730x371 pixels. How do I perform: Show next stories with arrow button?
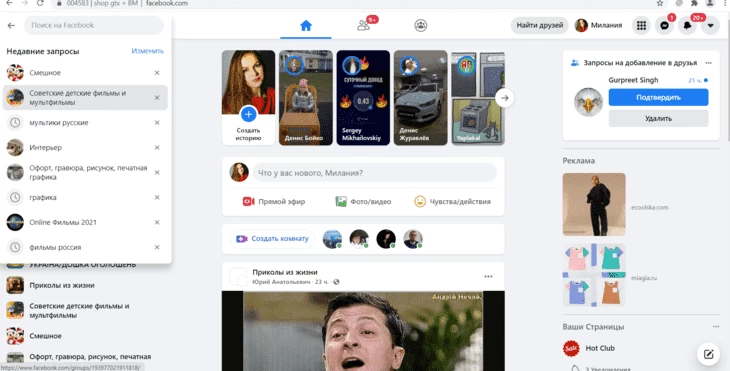pos(505,98)
